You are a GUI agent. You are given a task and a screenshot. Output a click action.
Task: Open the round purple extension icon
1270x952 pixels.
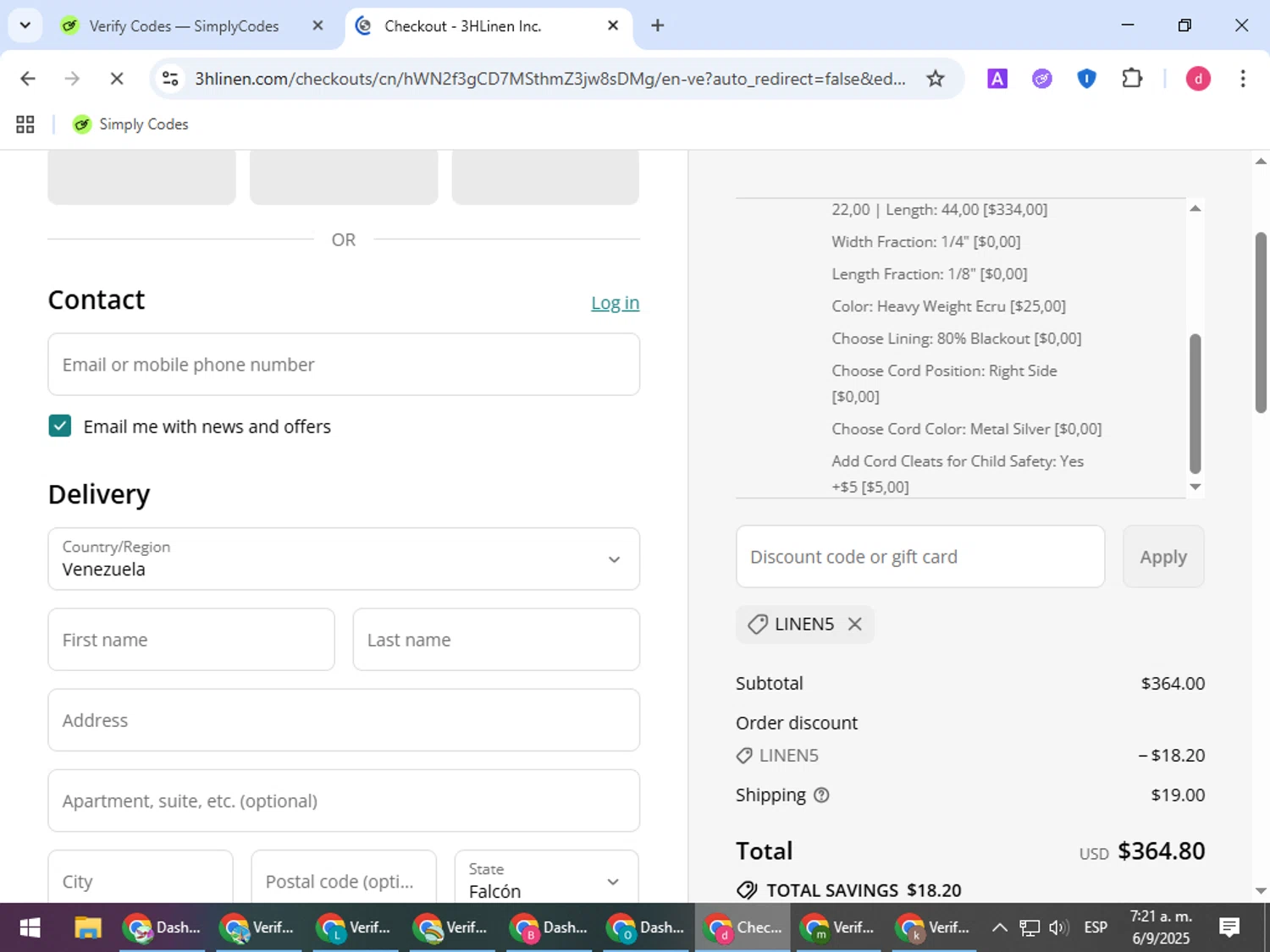coord(1042,79)
